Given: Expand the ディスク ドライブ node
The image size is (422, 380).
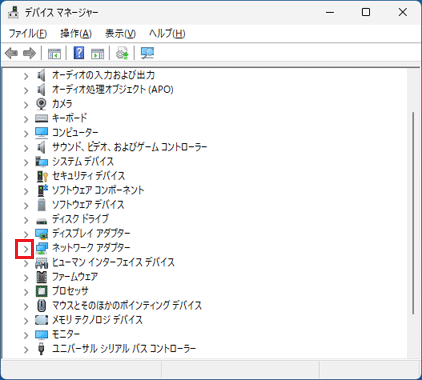Looking at the screenshot, I should (26, 220).
